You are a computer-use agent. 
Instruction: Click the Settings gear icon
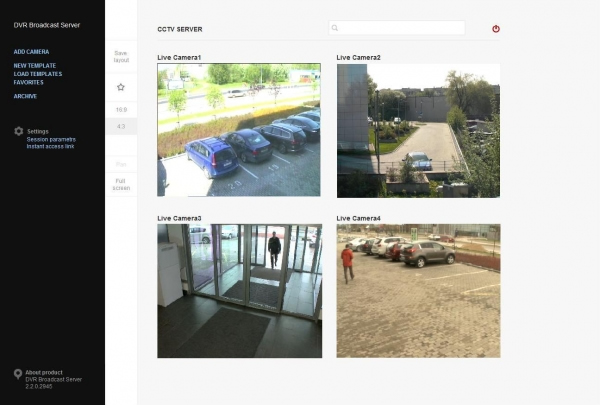[x=18, y=131]
